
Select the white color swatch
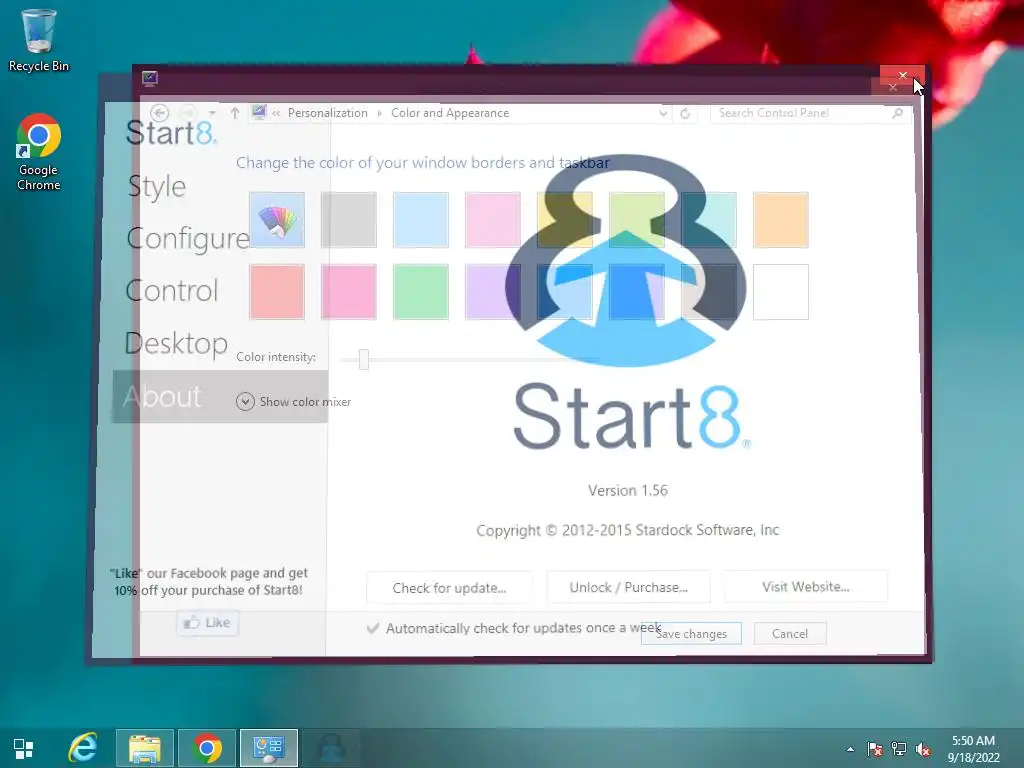tap(780, 292)
